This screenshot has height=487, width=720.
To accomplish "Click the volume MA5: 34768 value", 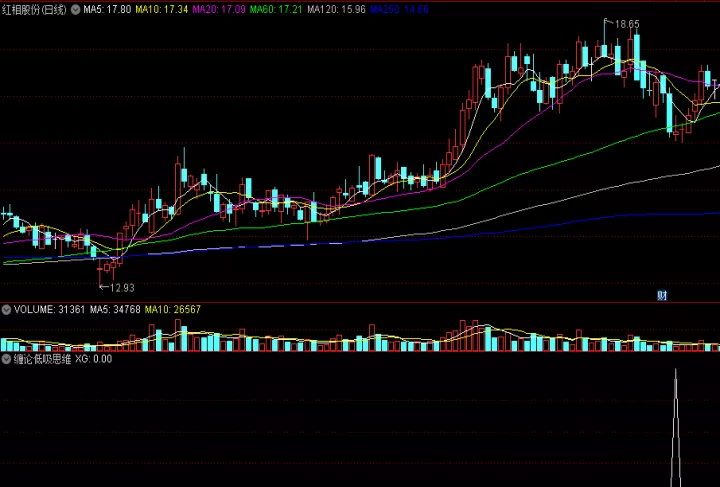I will click(115, 310).
